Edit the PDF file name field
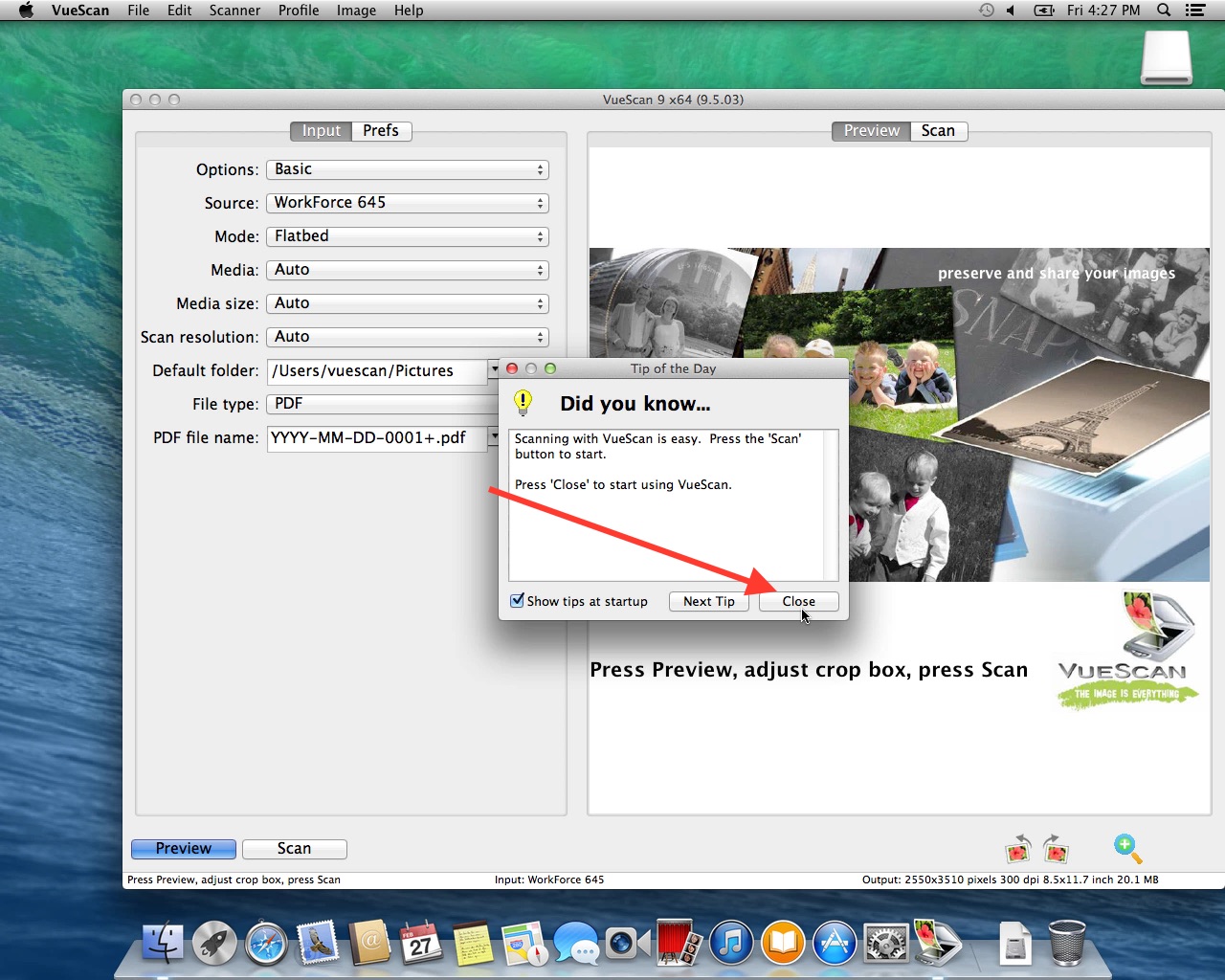The height and width of the screenshot is (980, 1225). click(373, 438)
